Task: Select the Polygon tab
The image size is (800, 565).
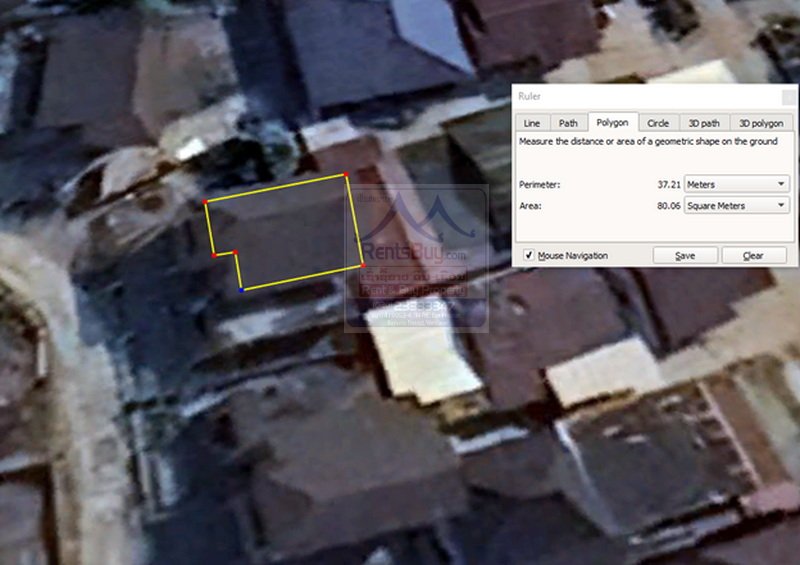Action: 612,122
